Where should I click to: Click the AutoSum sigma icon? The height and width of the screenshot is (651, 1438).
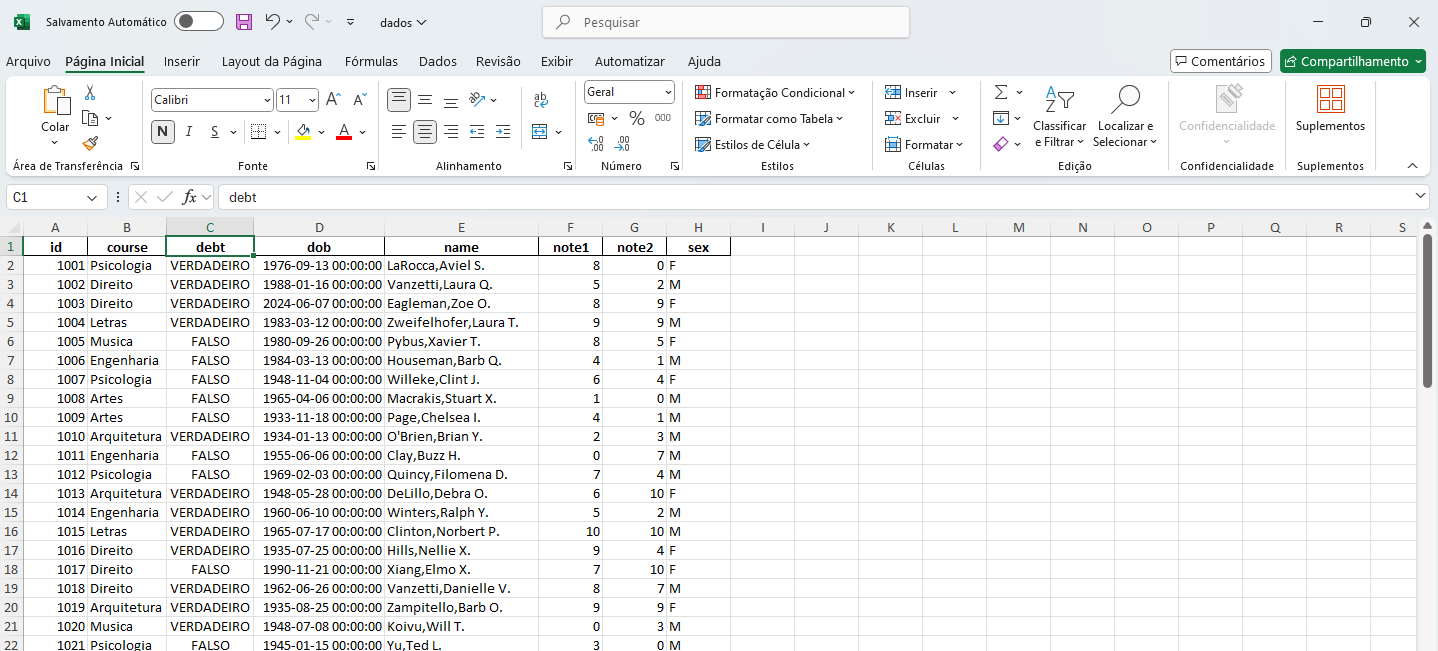[x=1001, y=92]
